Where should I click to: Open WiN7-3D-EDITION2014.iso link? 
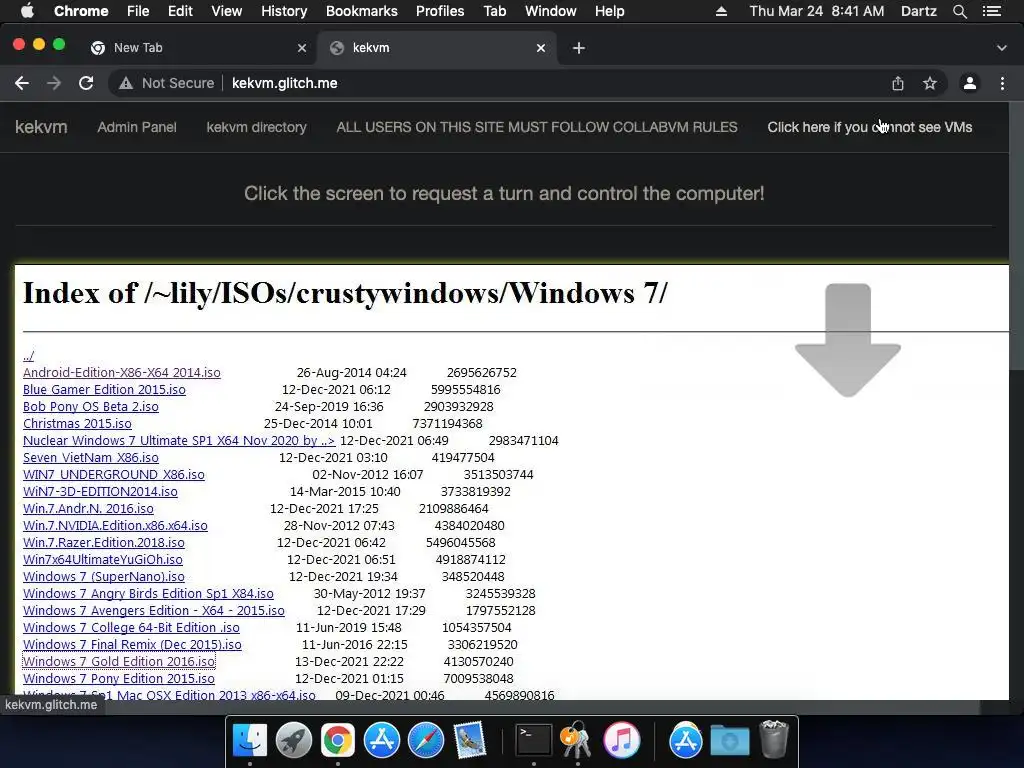100,491
